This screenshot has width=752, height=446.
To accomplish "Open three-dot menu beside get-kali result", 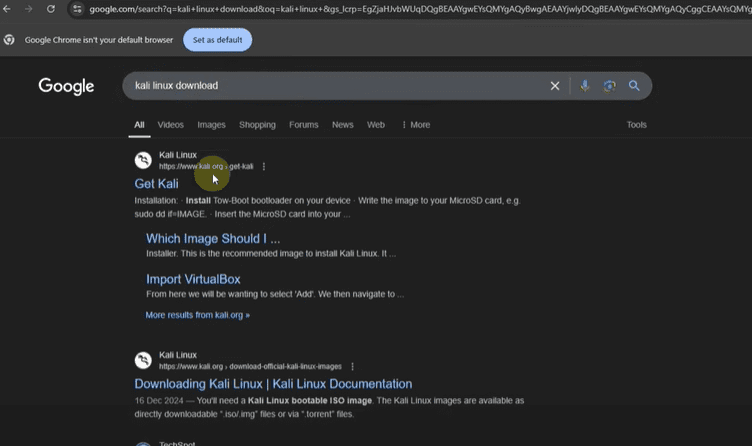I will pos(264,166).
